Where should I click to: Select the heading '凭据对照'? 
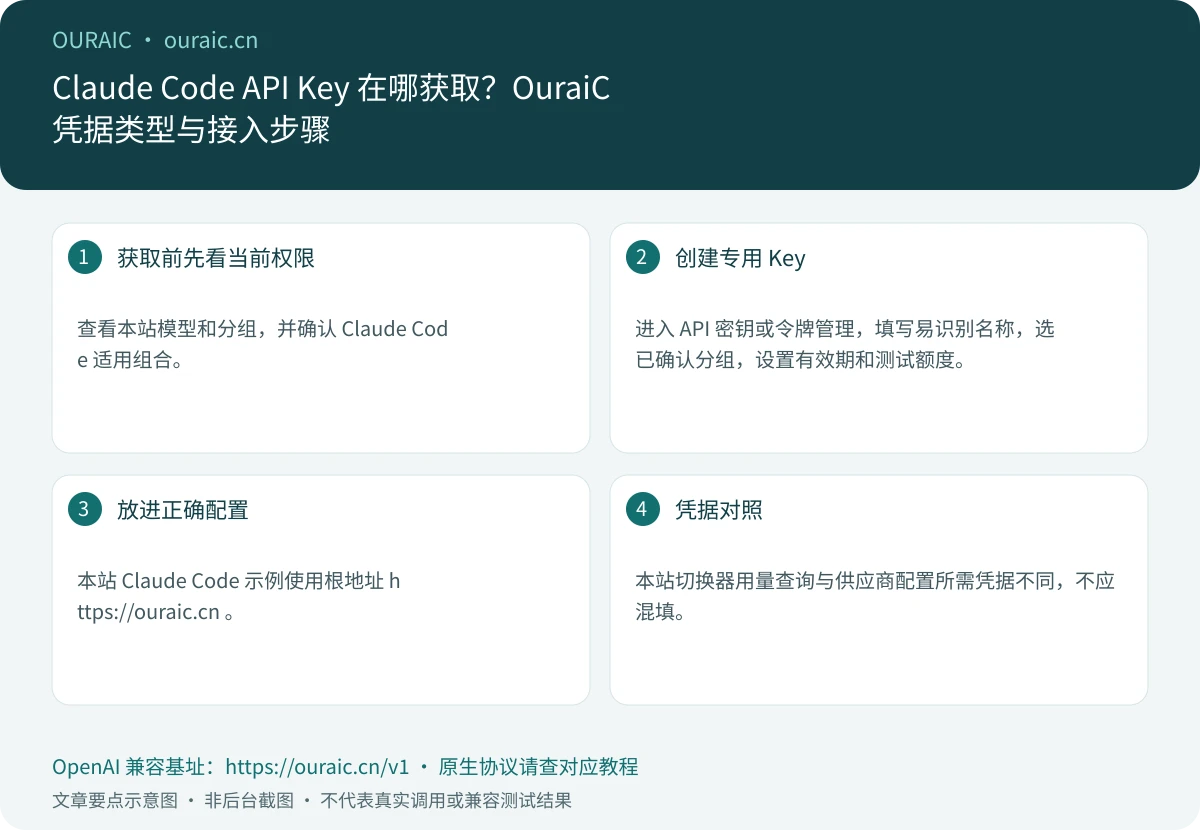click(719, 510)
